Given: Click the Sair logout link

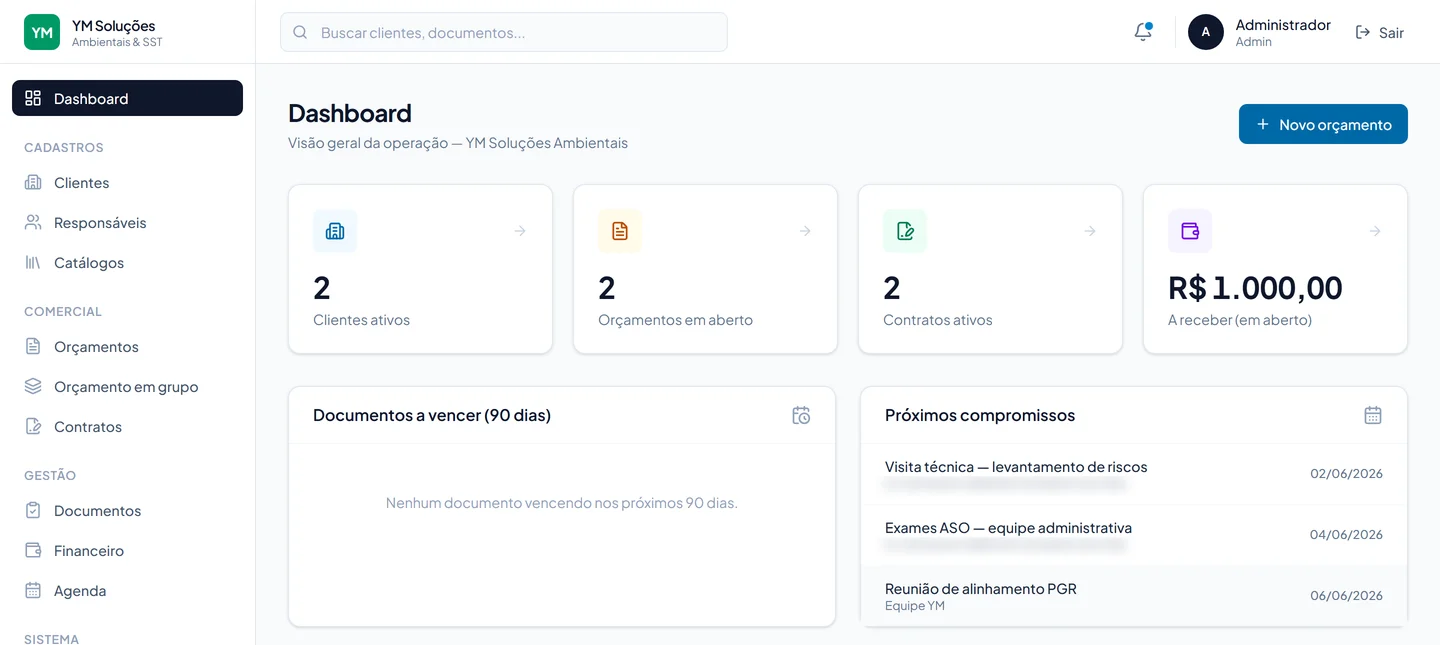Looking at the screenshot, I should (x=1380, y=32).
